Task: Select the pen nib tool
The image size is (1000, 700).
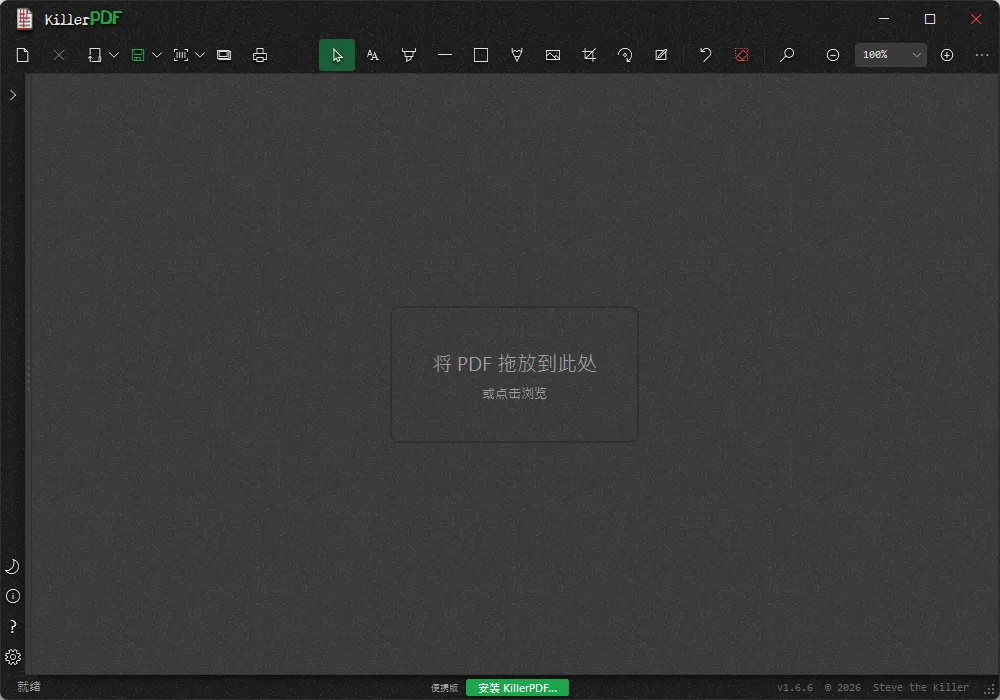Action: coord(517,55)
